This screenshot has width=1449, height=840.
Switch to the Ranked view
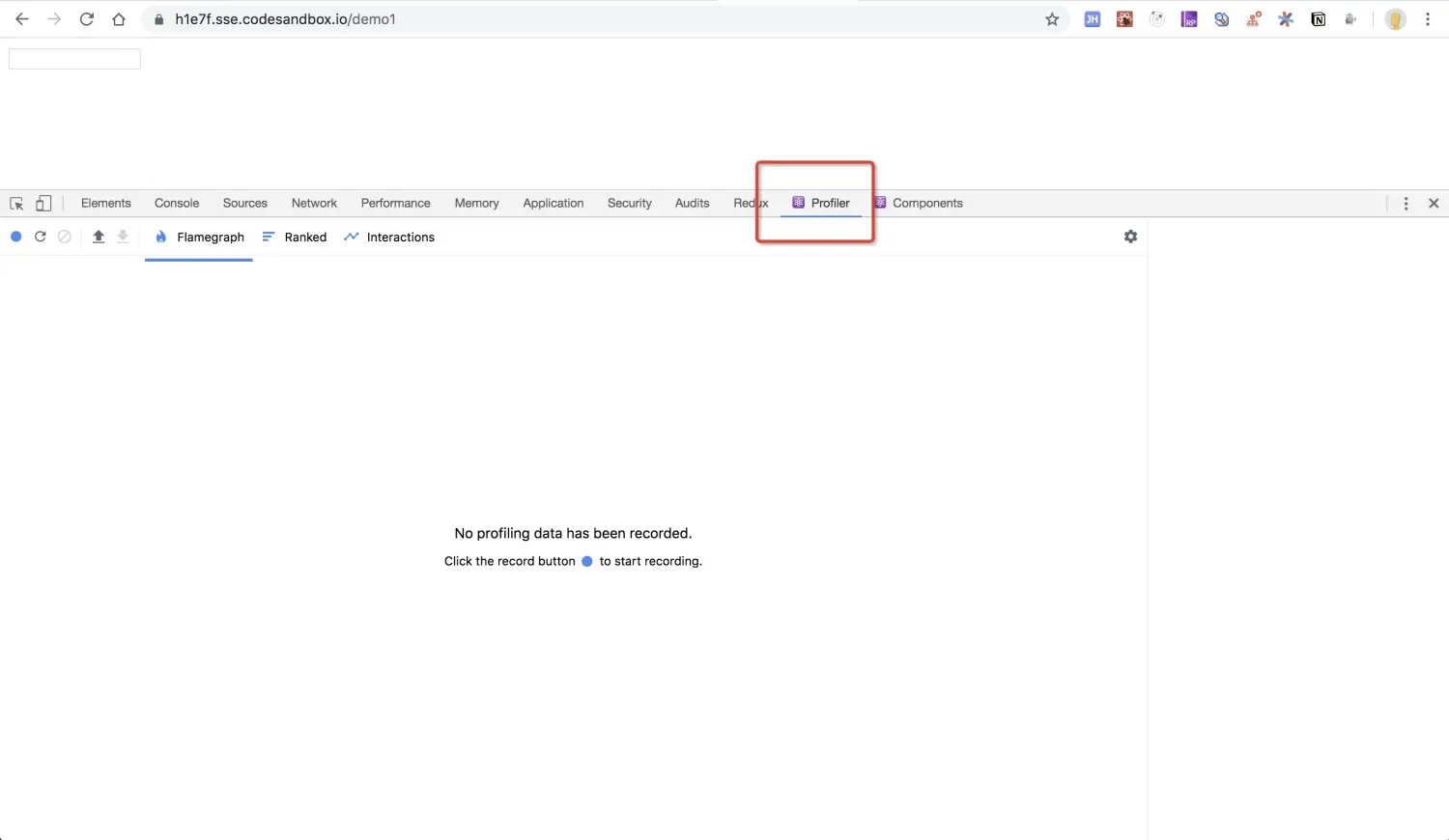point(294,238)
